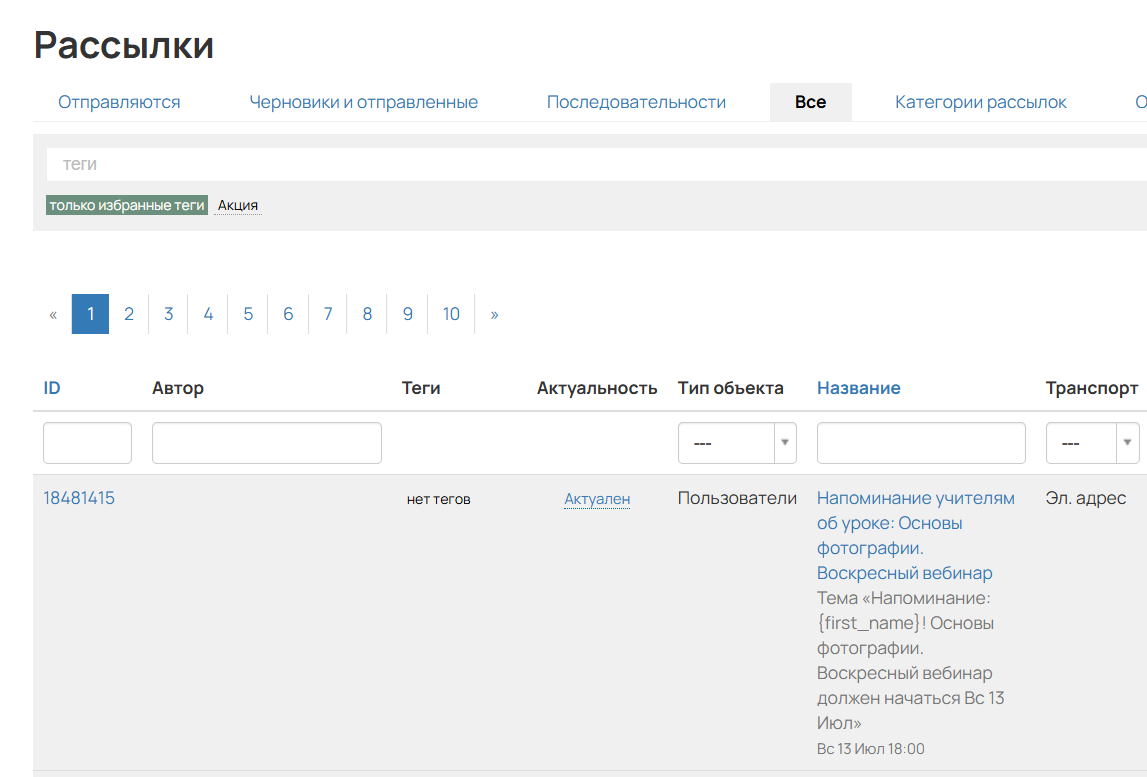Image resolution: width=1147 pixels, height=777 pixels.
Task: Switch to Черновики и отправленные tab
Action: tap(363, 102)
